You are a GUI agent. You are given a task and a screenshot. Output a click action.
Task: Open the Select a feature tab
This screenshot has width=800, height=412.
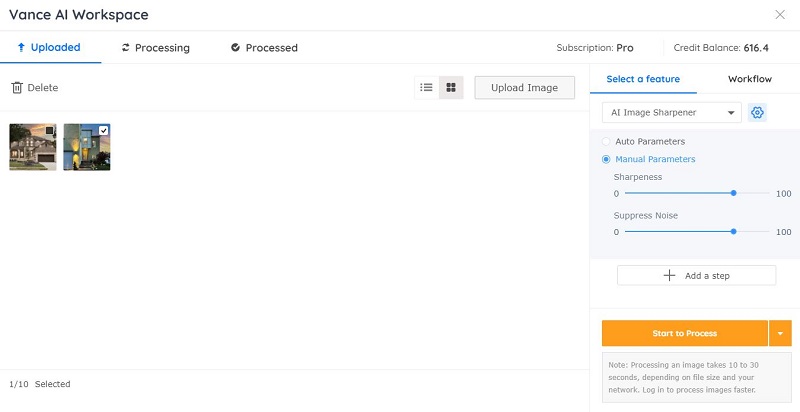coord(643,79)
